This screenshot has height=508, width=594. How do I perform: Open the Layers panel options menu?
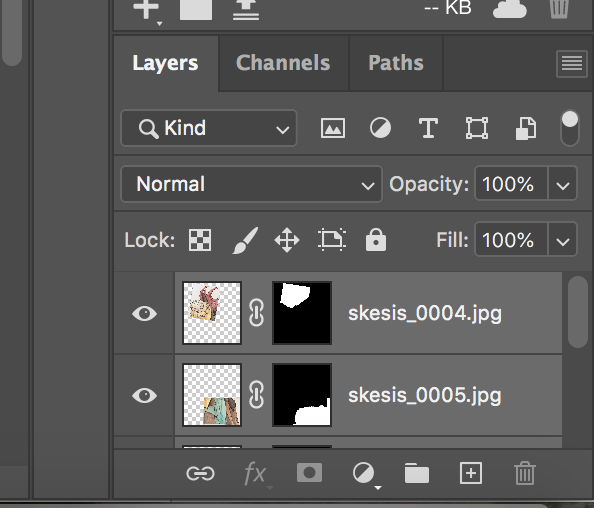(572, 64)
